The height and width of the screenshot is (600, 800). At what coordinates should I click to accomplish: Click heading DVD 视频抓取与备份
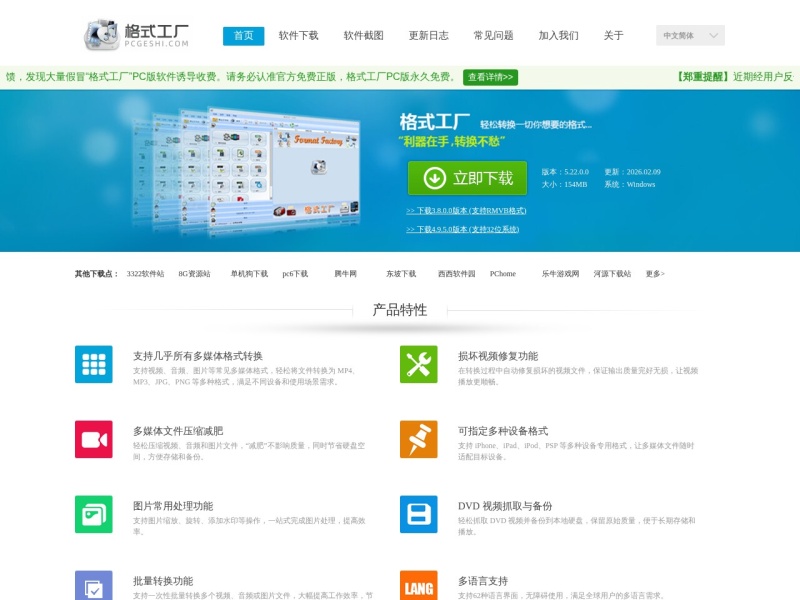point(505,506)
